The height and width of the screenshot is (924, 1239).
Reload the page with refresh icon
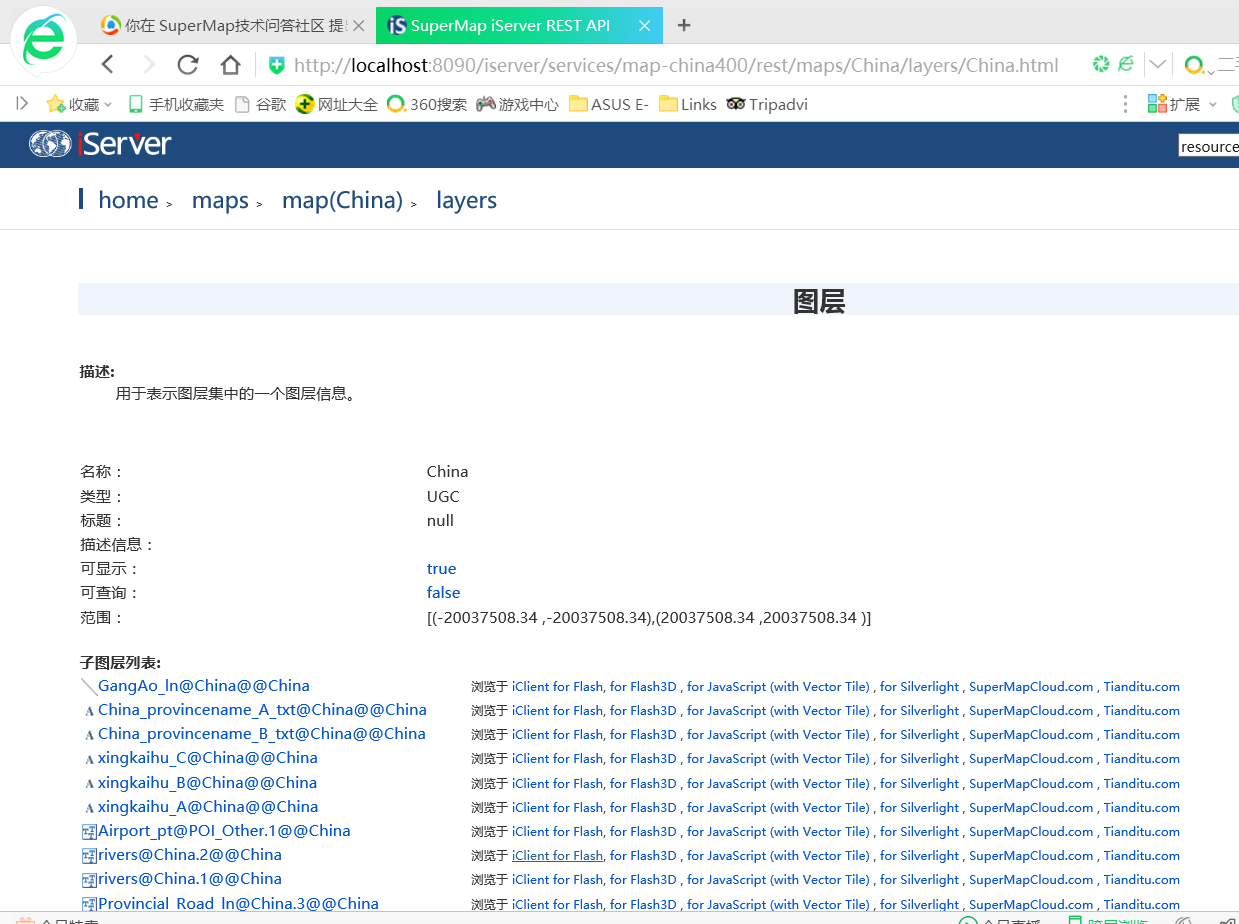pos(187,65)
